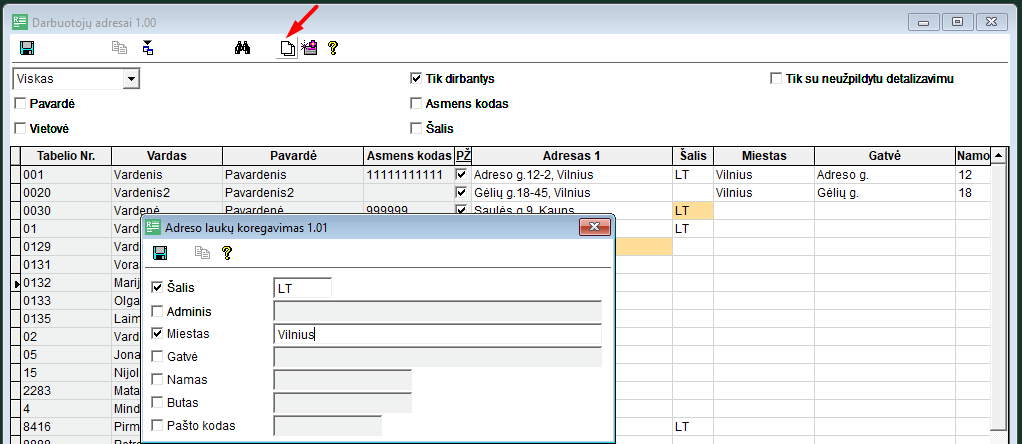Toggle the Tik dirbantys checkbox
This screenshot has width=1022, height=444.
(x=416, y=79)
